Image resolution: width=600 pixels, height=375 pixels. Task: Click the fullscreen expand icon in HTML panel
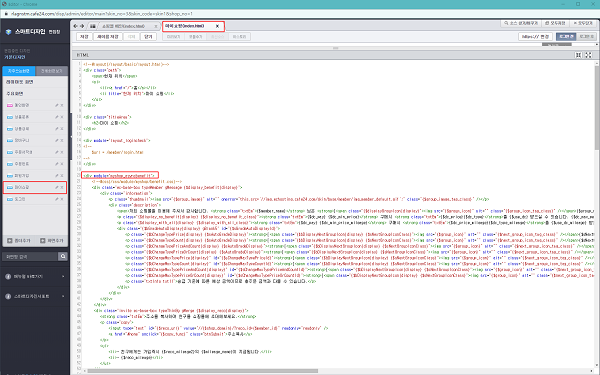[x=589, y=55]
